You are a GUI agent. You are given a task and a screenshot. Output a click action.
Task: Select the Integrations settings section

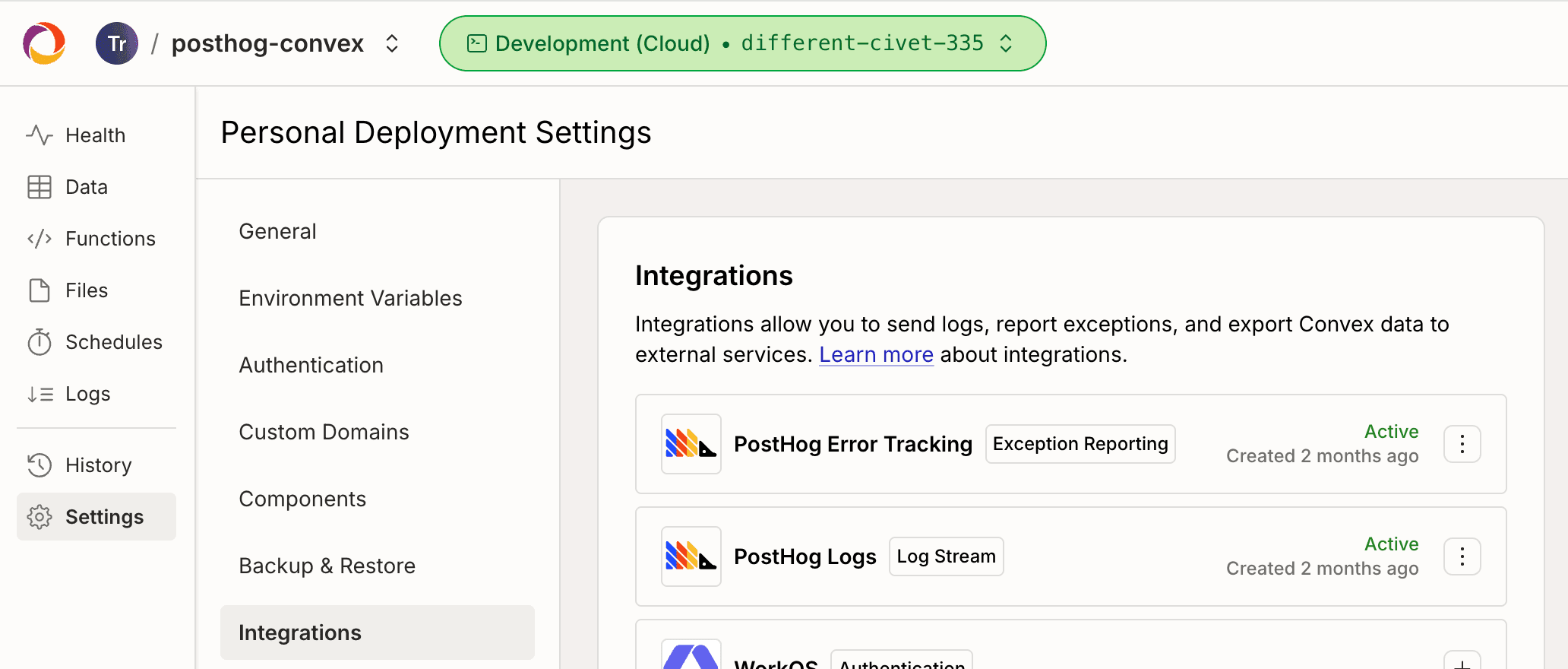tap(378, 633)
